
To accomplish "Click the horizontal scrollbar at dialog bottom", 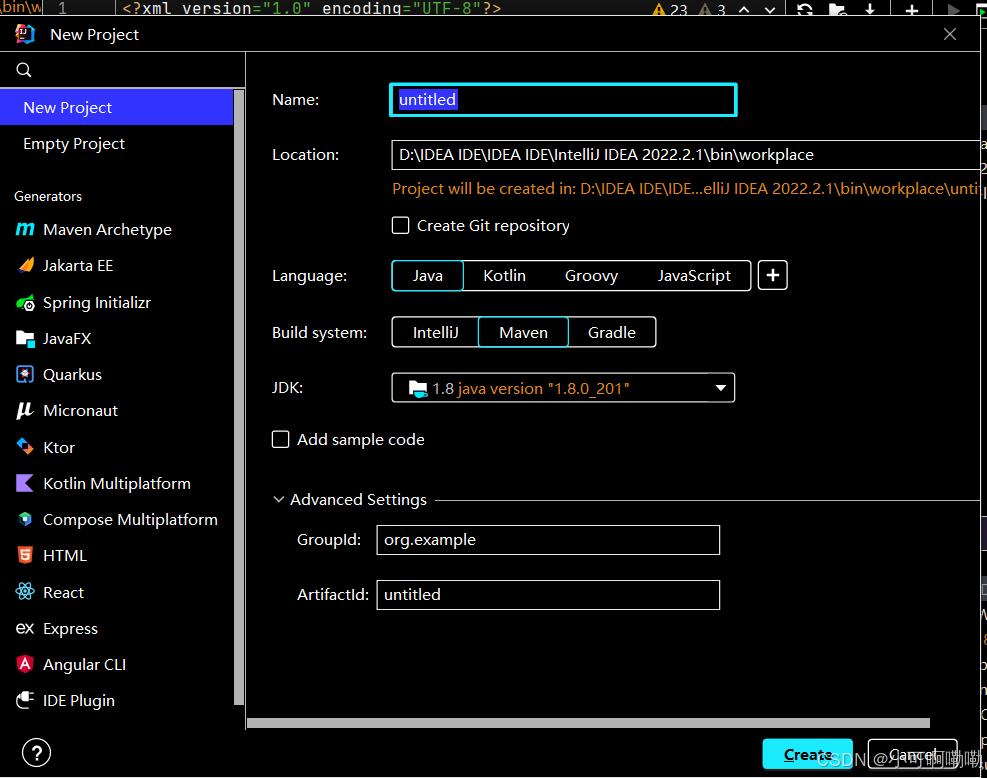I will click(588, 723).
